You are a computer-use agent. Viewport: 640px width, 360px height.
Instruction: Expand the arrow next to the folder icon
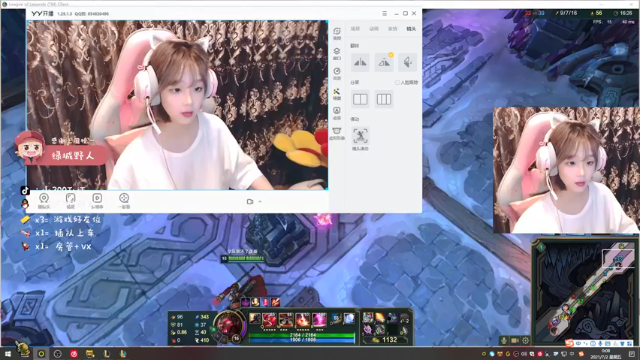[260, 201]
